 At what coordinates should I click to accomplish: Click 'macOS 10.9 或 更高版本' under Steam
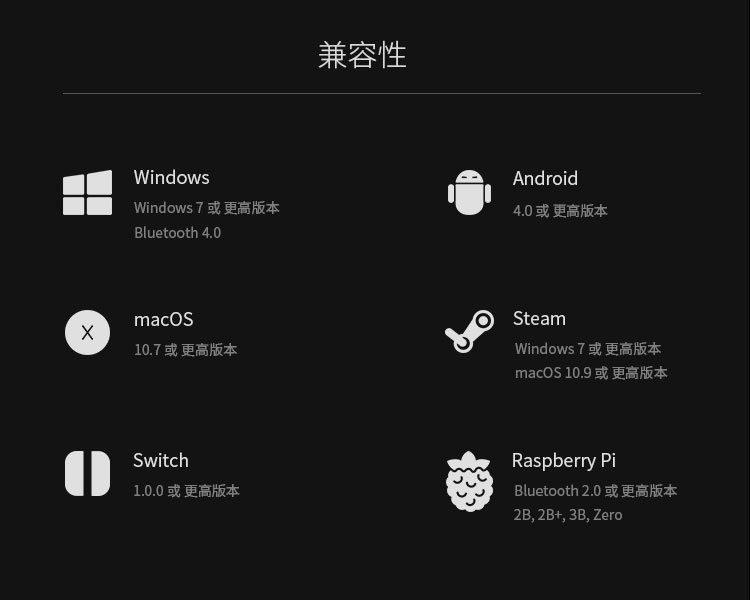coord(591,373)
